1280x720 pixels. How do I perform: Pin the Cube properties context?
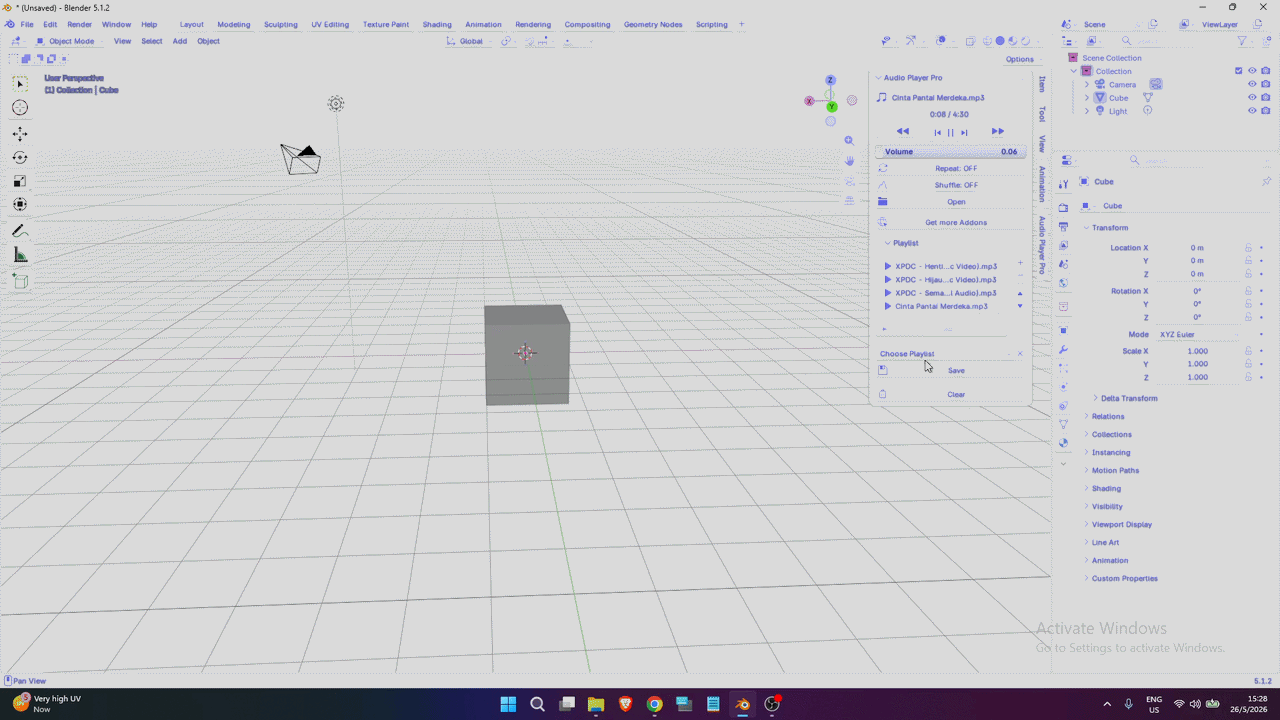pyautogui.click(x=1266, y=182)
